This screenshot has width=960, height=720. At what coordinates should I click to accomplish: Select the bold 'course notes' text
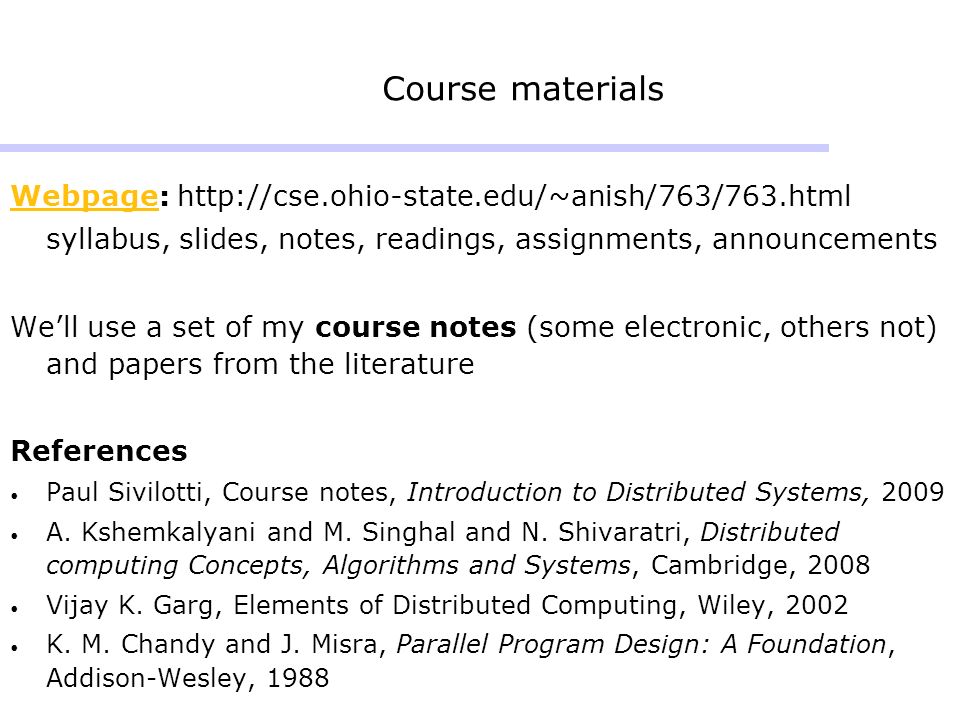point(416,327)
